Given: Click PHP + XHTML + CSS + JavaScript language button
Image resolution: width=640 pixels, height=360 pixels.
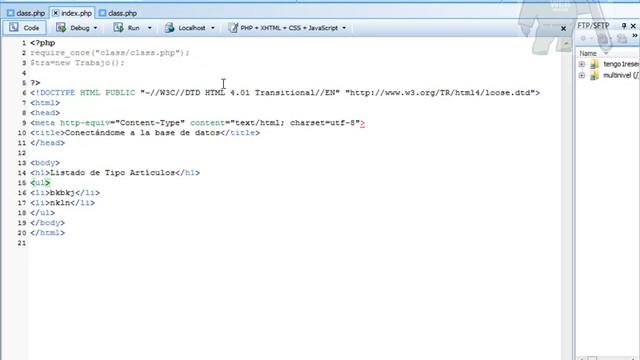Looking at the screenshot, I should tap(283, 28).
